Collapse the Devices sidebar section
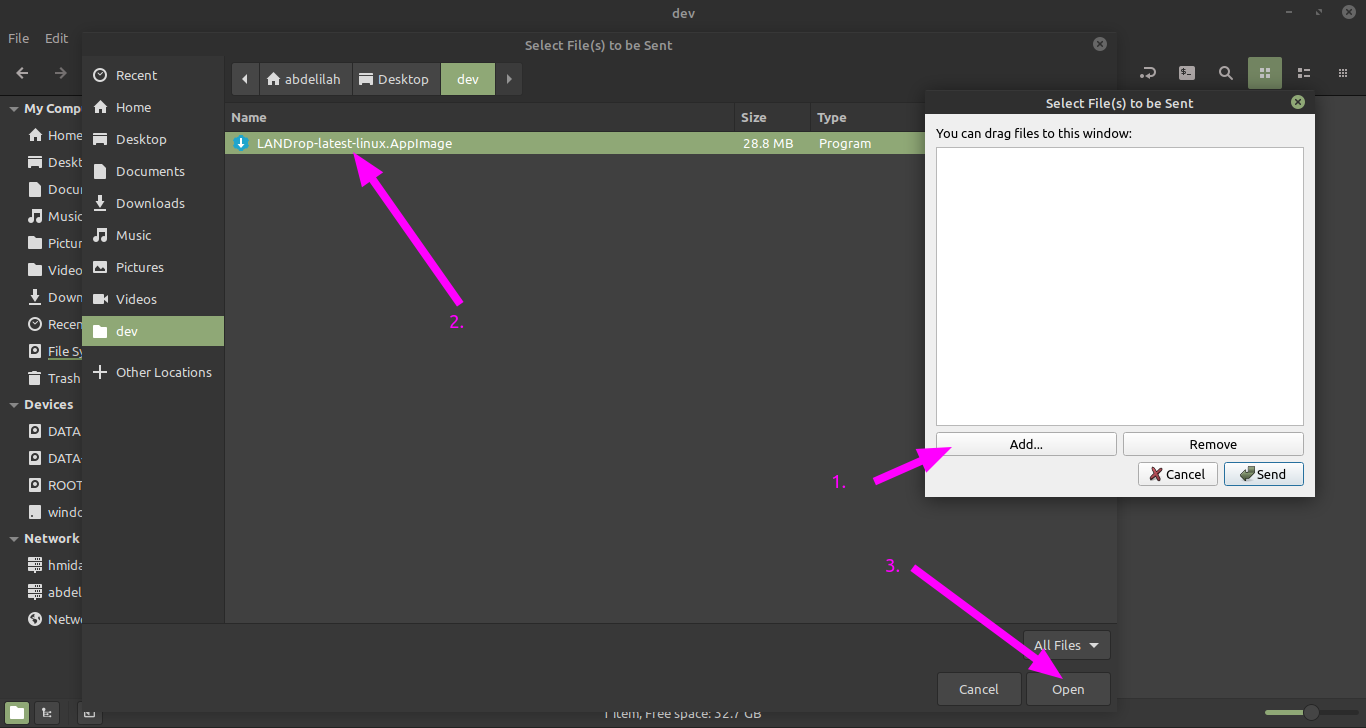 (14, 405)
